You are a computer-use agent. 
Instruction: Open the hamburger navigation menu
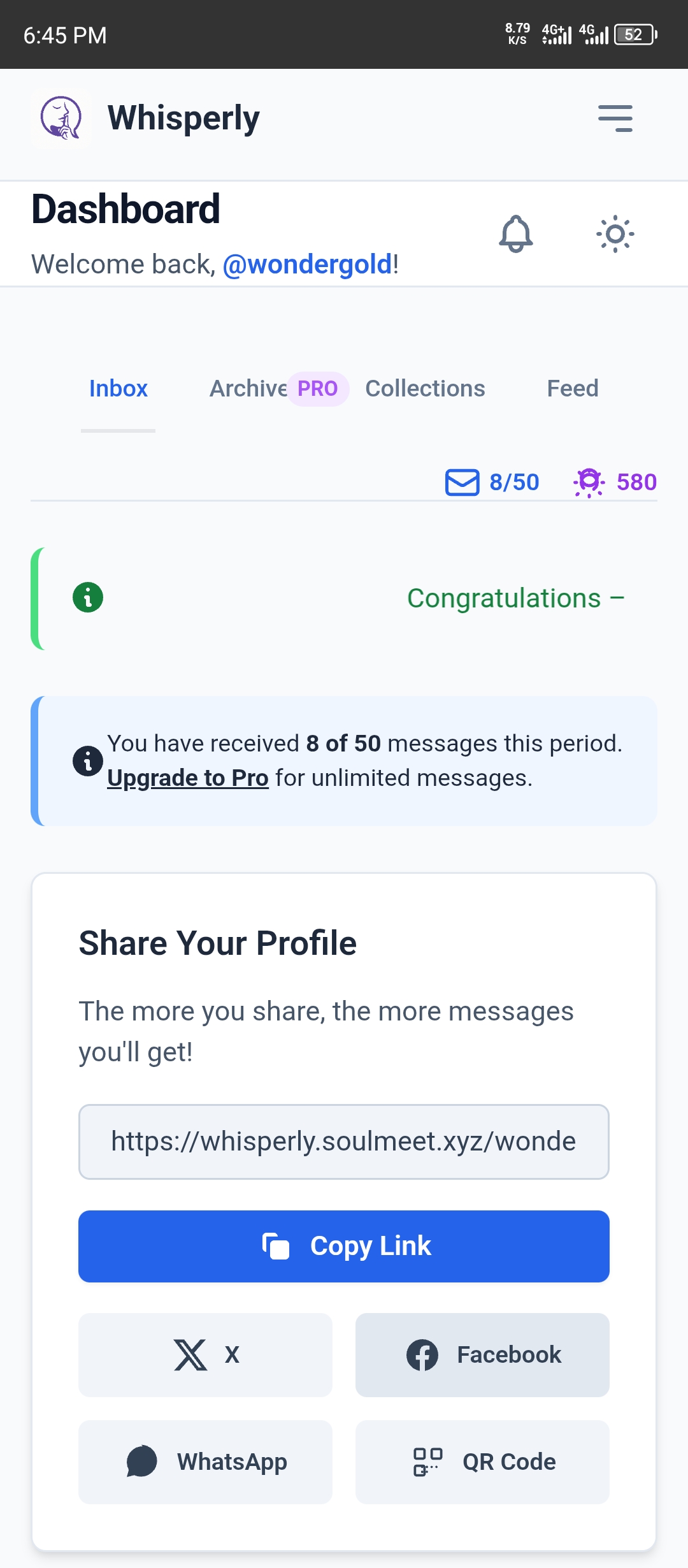[615, 118]
